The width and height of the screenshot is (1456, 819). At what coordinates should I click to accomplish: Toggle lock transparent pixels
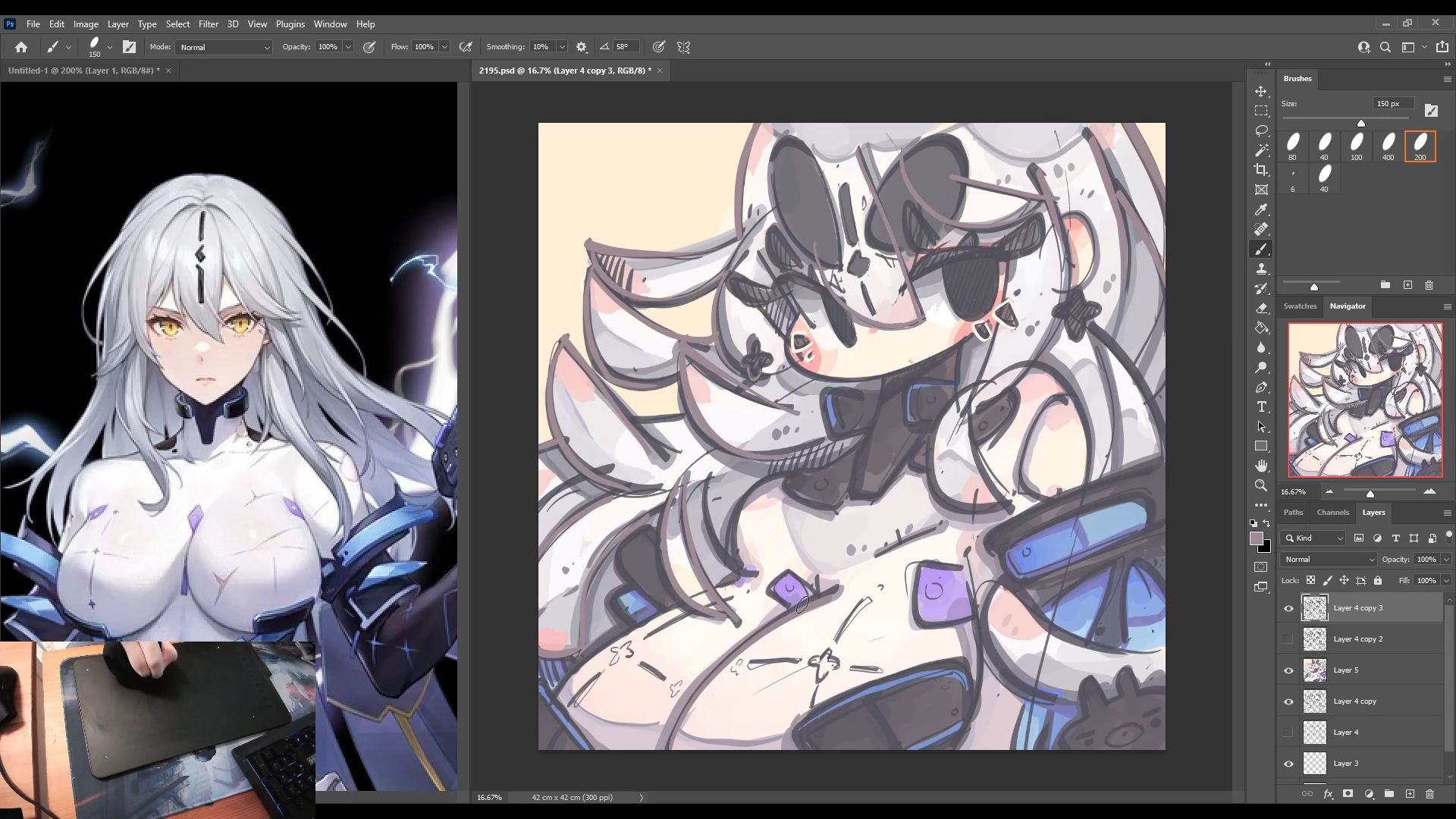1310,580
